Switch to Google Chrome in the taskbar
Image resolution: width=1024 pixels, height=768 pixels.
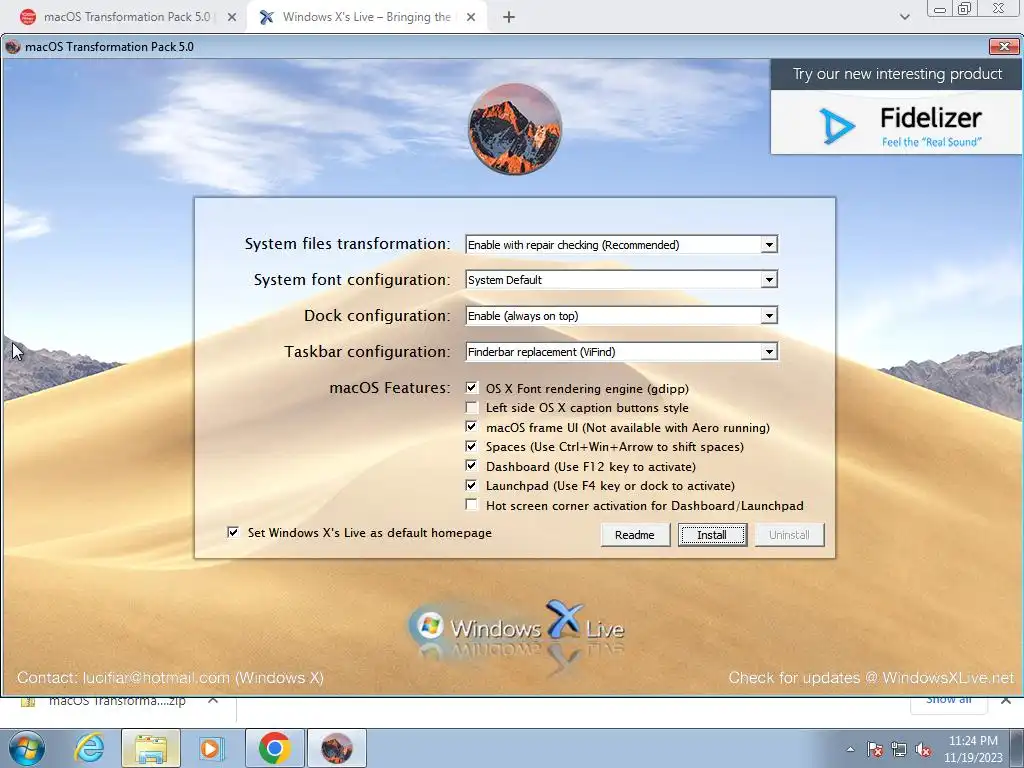(x=274, y=748)
